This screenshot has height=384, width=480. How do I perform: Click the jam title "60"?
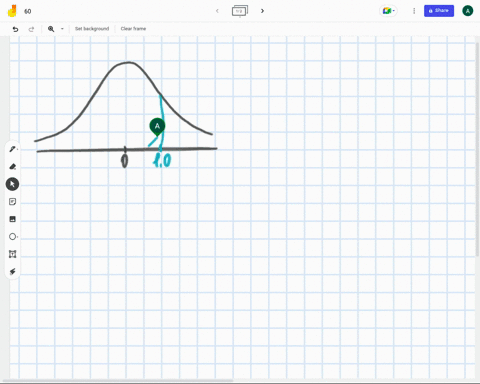28,11
